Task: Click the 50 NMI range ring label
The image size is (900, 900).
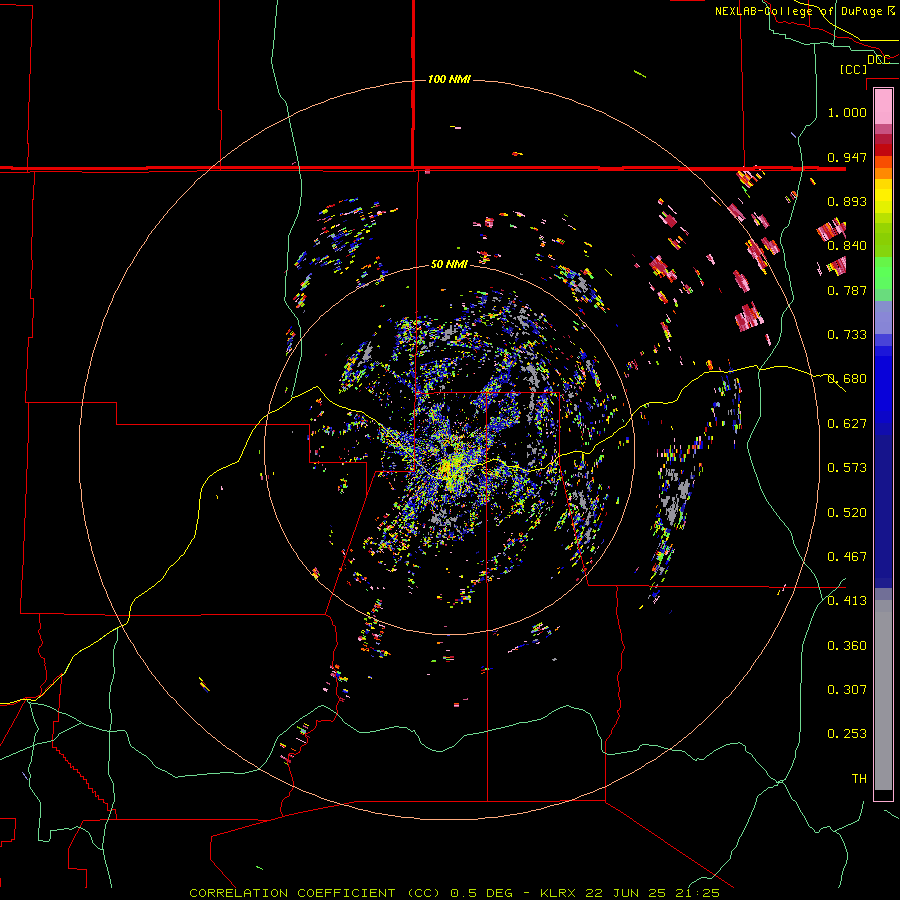Action: click(x=449, y=264)
